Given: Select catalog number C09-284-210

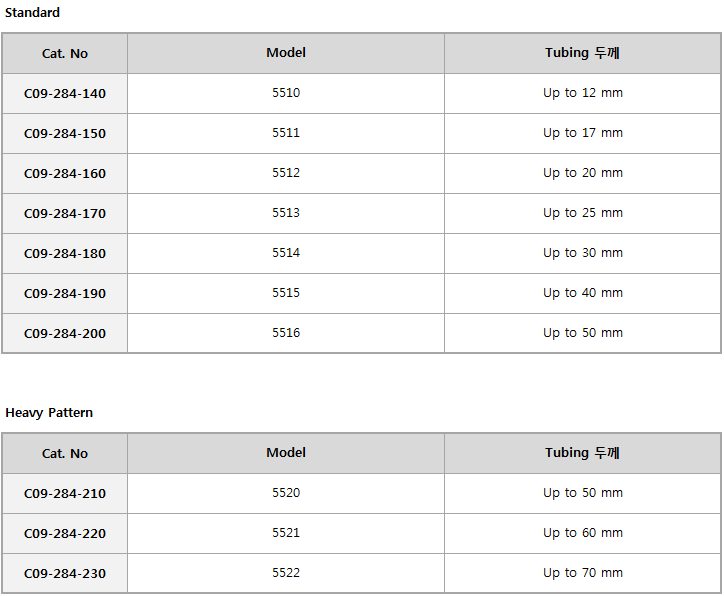Looking at the screenshot, I should tap(65, 494).
